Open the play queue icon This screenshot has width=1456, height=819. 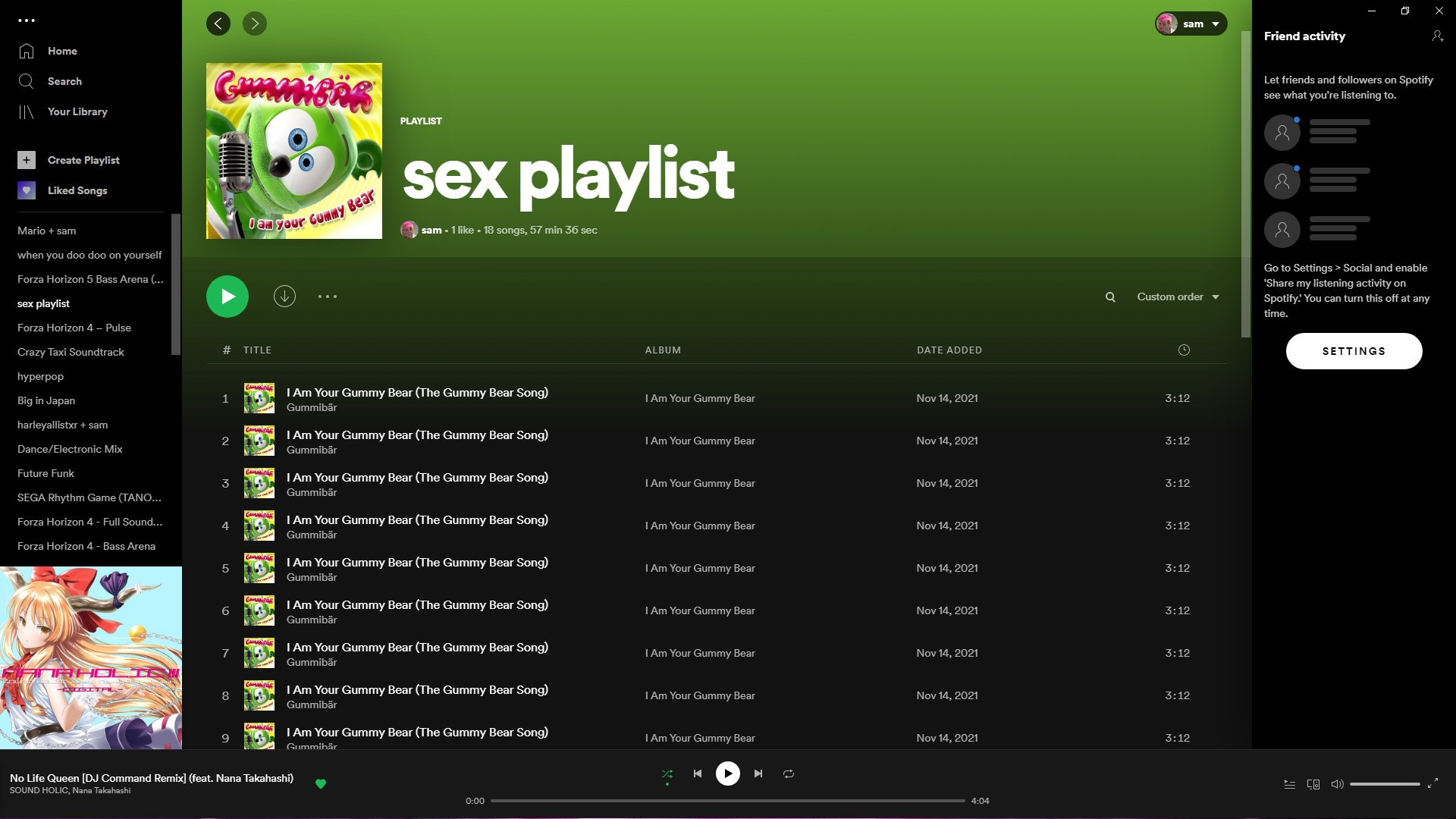coord(1289,784)
